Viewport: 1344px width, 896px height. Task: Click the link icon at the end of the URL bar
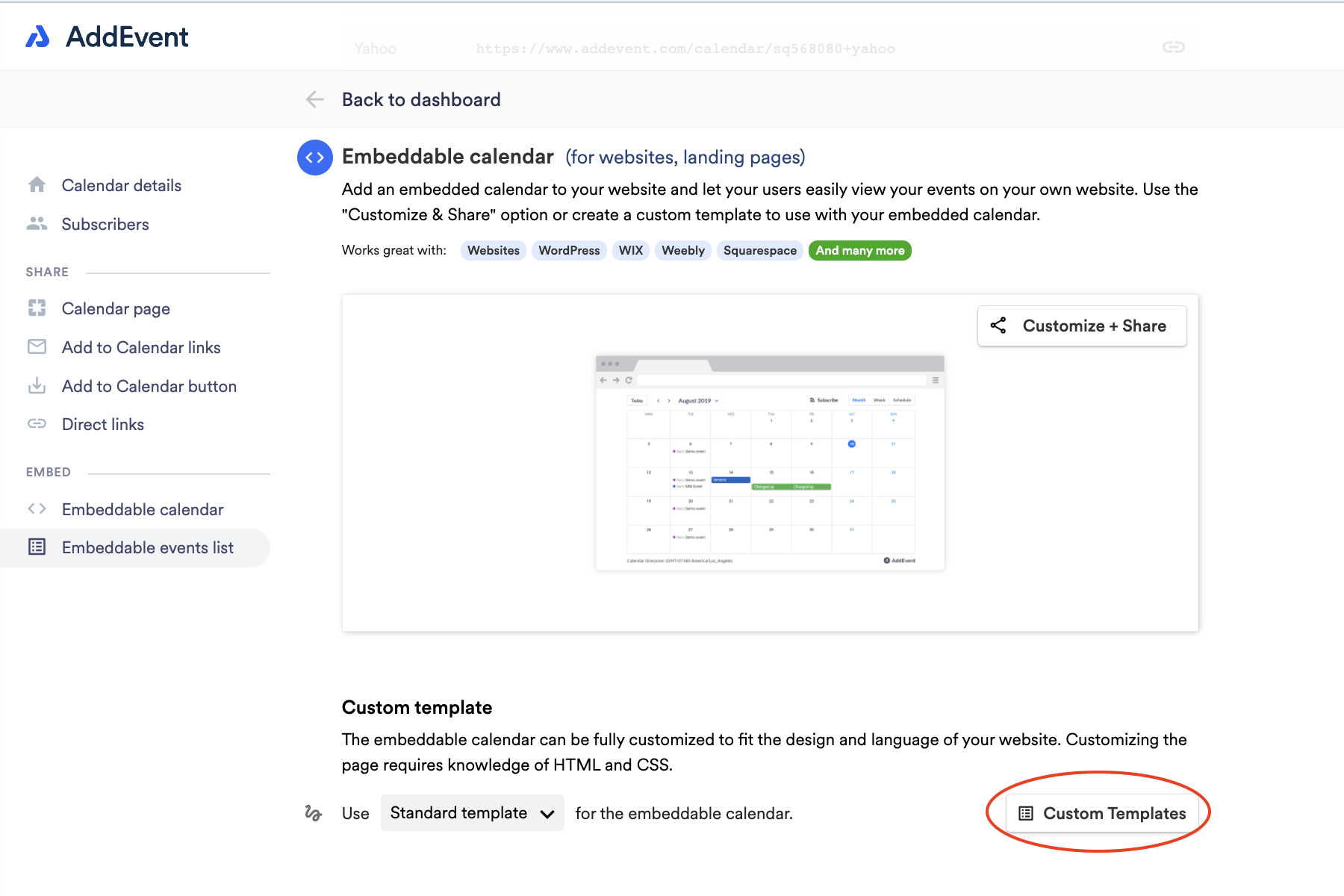click(x=1172, y=47)
